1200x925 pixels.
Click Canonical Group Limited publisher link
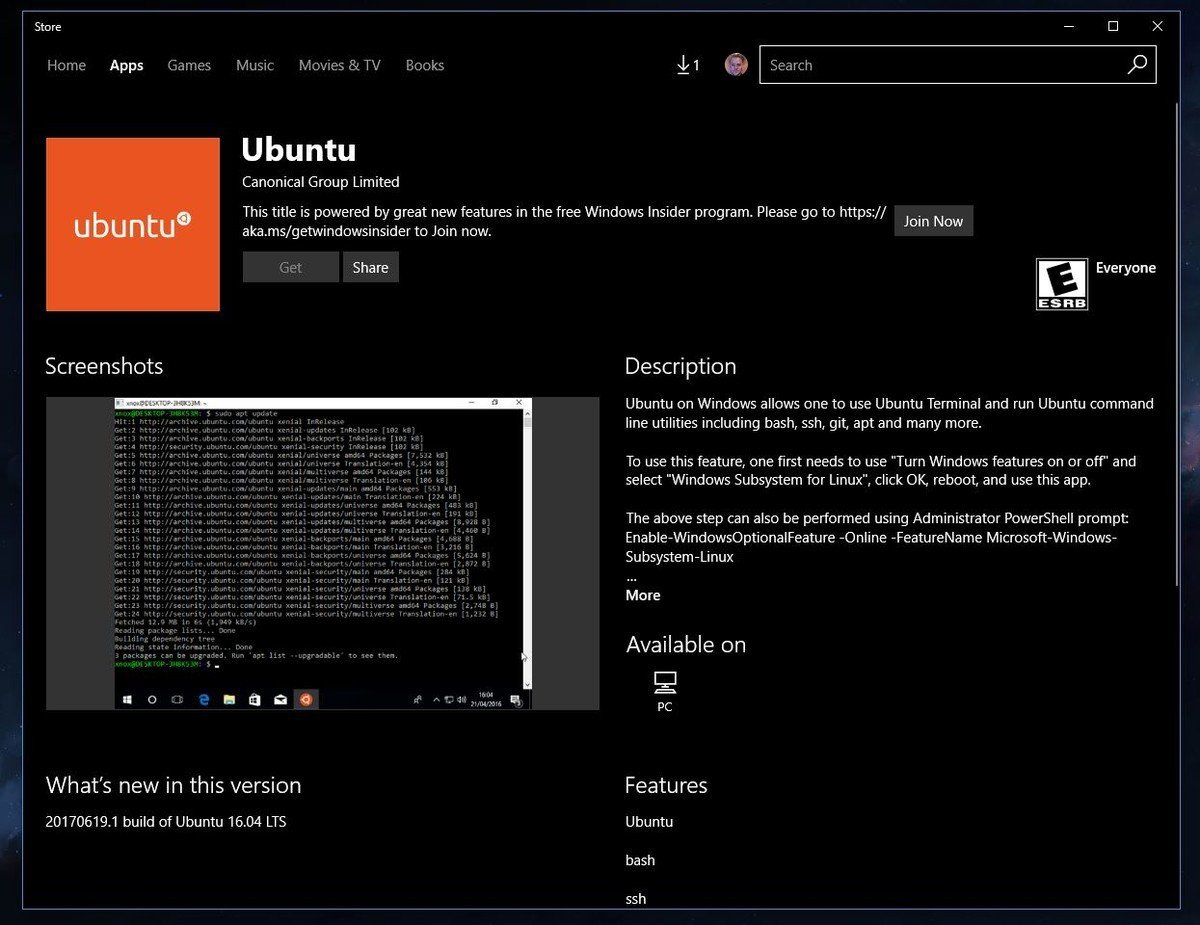pyautogui.click(x=321, y=182)
